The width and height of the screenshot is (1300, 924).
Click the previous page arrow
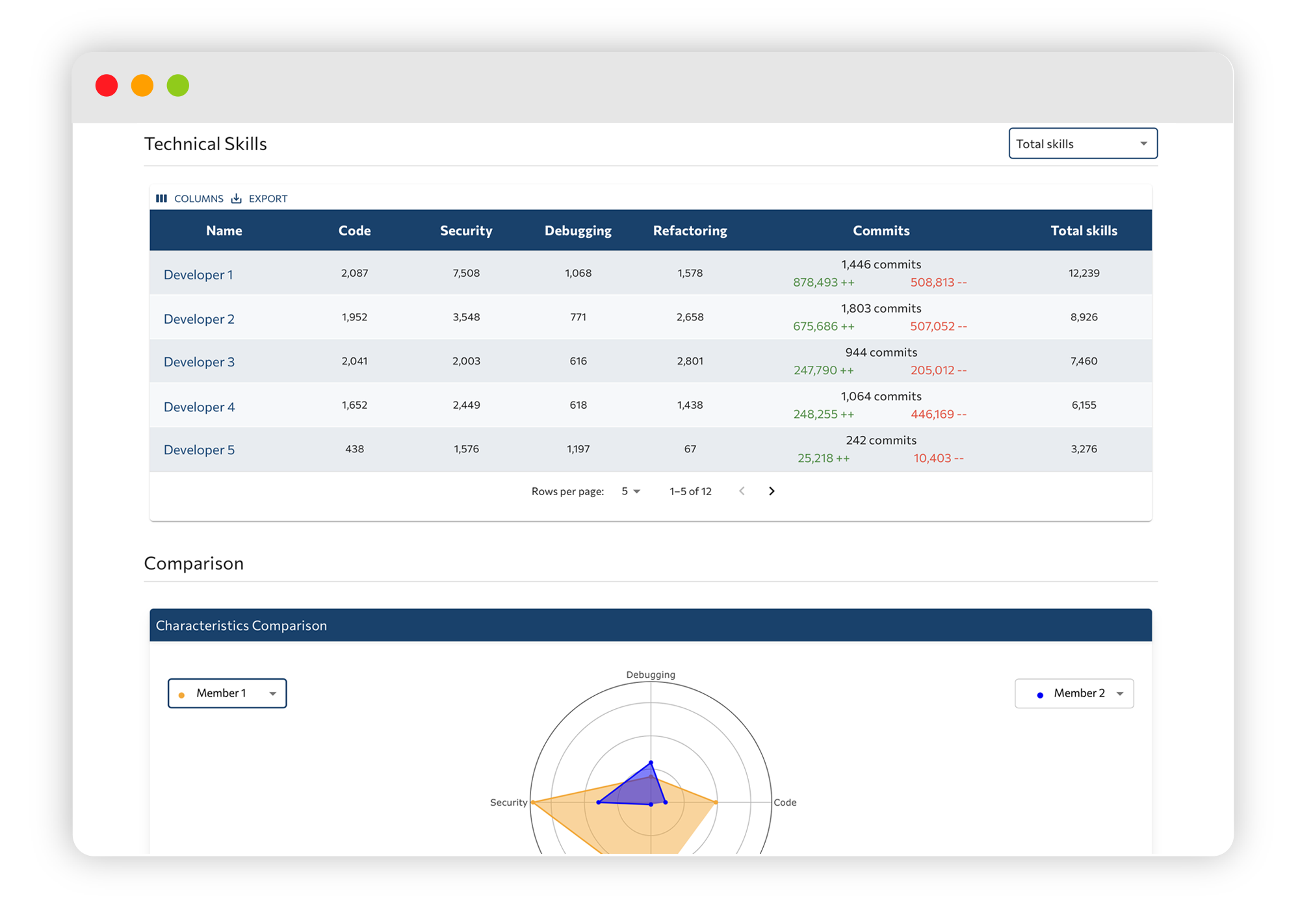(x=742, y=491)
